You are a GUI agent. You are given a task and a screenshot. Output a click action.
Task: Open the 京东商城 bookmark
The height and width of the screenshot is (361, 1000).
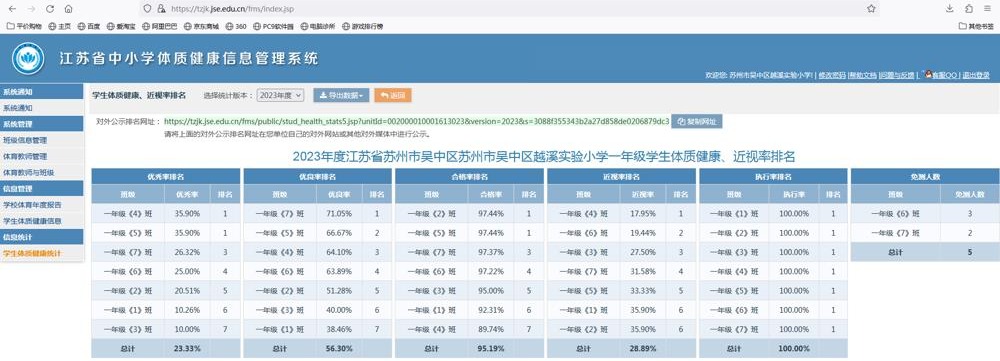click(x=202, y=27)
